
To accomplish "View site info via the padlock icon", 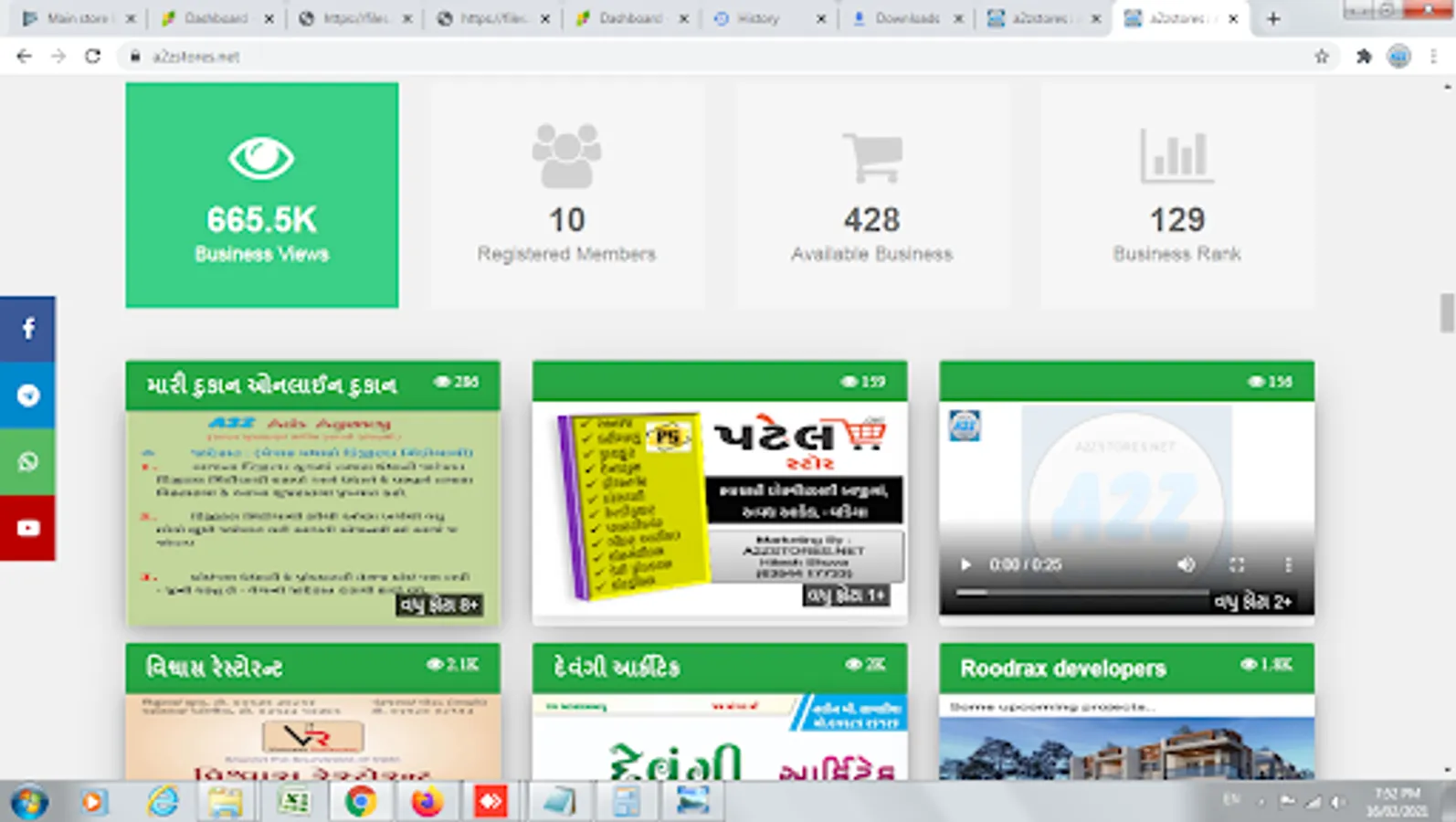I will [x=135, y=57].
